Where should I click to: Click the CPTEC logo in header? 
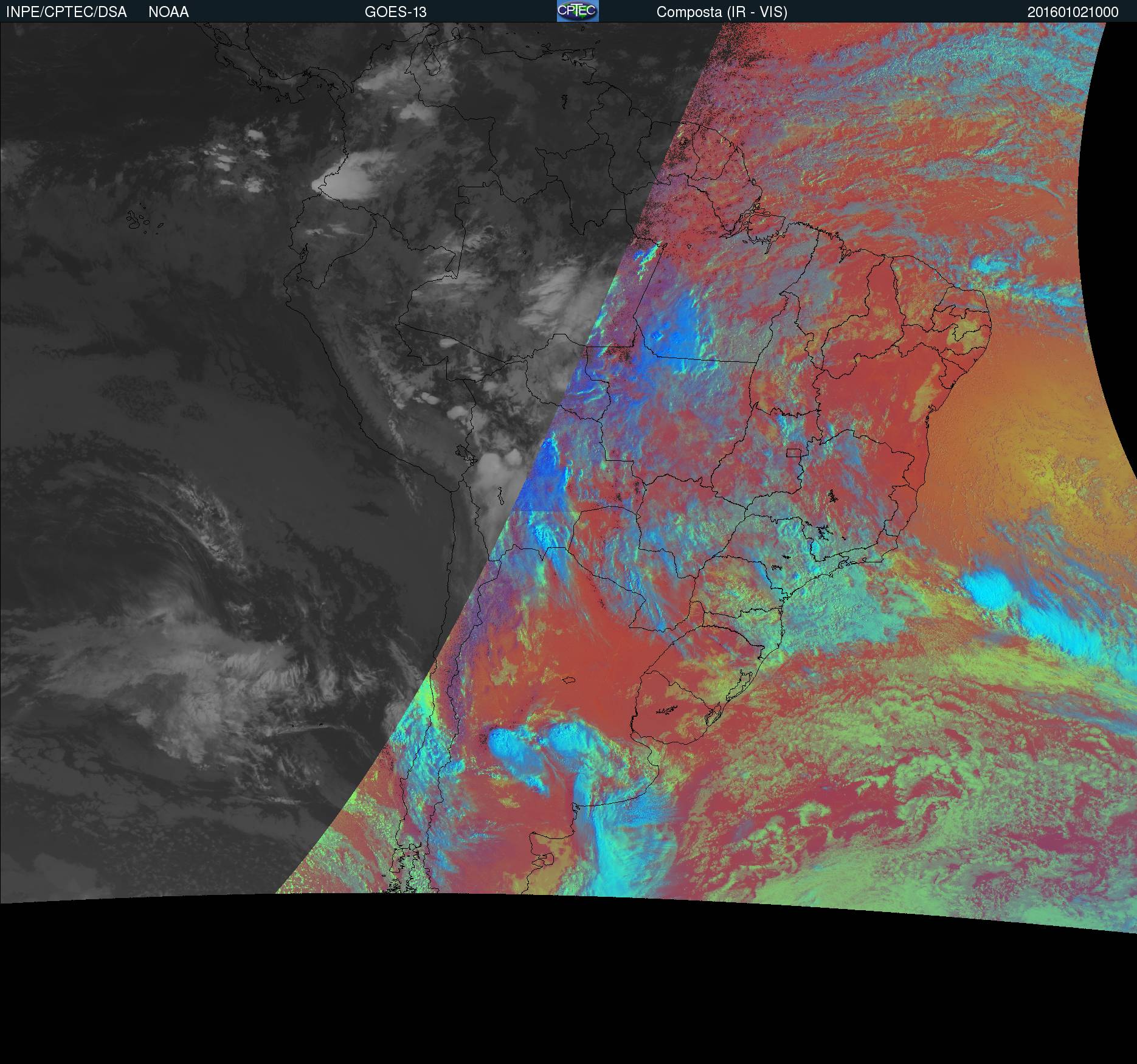578,11
